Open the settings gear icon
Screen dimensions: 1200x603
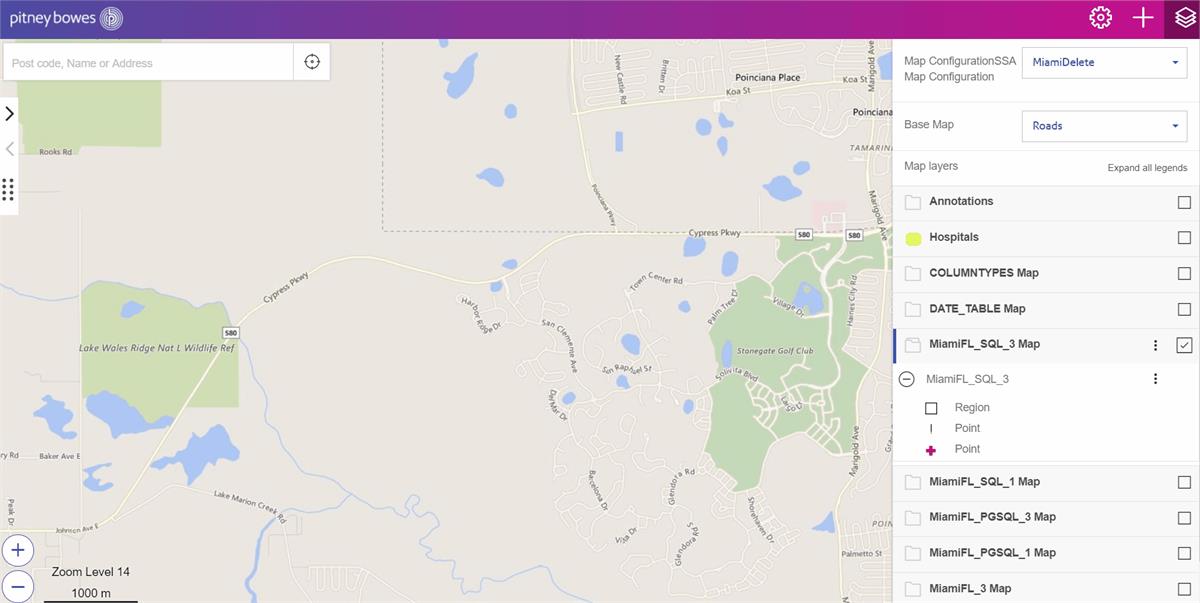click(1101, 18)
